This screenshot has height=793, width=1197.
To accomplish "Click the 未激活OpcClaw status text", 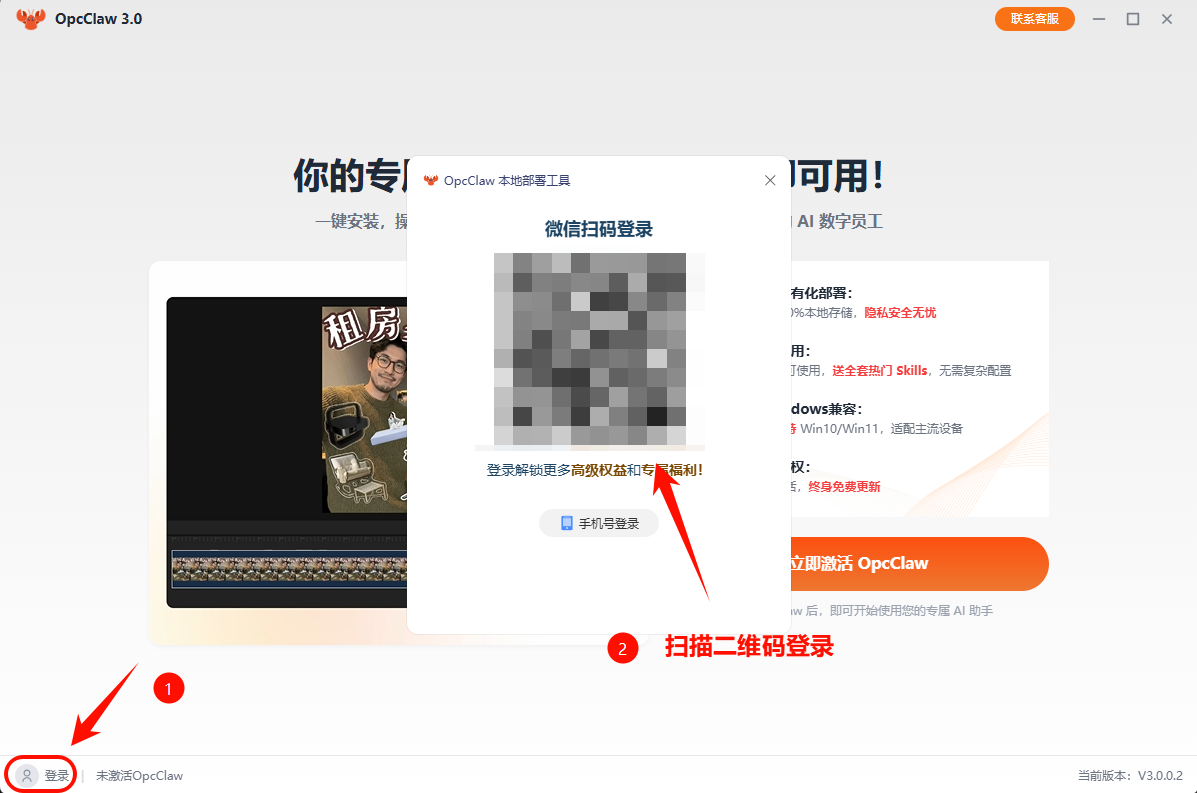I will [139, 775].
